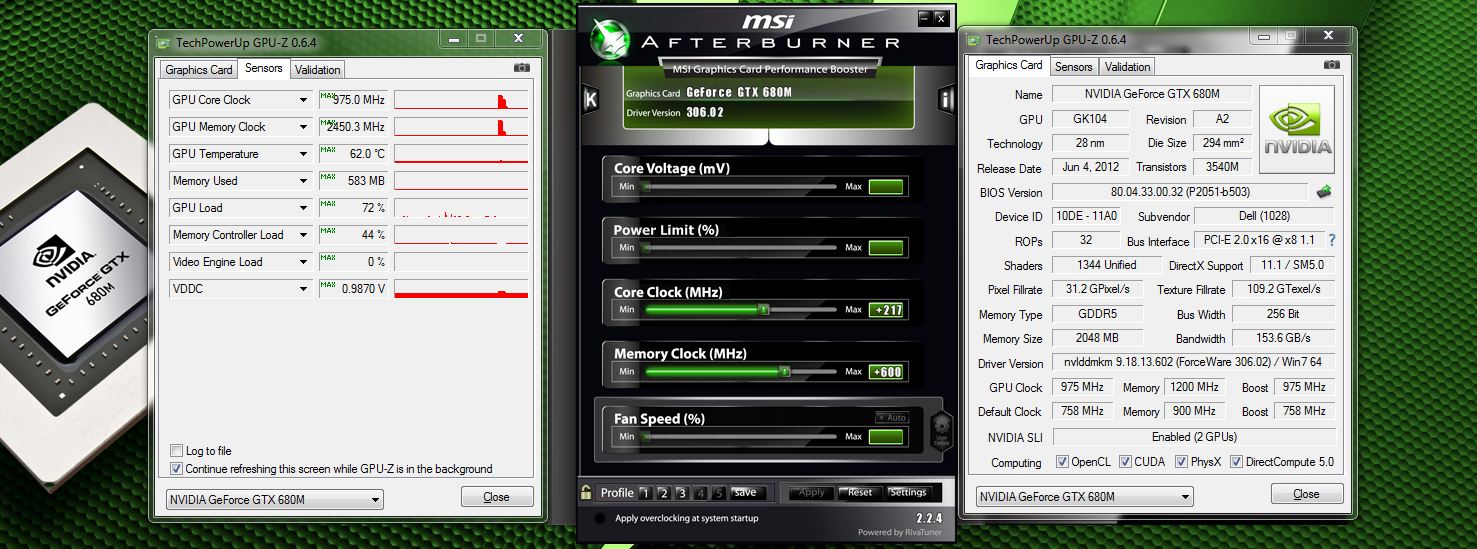This screenshot has width=1477, height=549.
Task: Load Afterburner profile slot 1
Action: click(645, 492)
